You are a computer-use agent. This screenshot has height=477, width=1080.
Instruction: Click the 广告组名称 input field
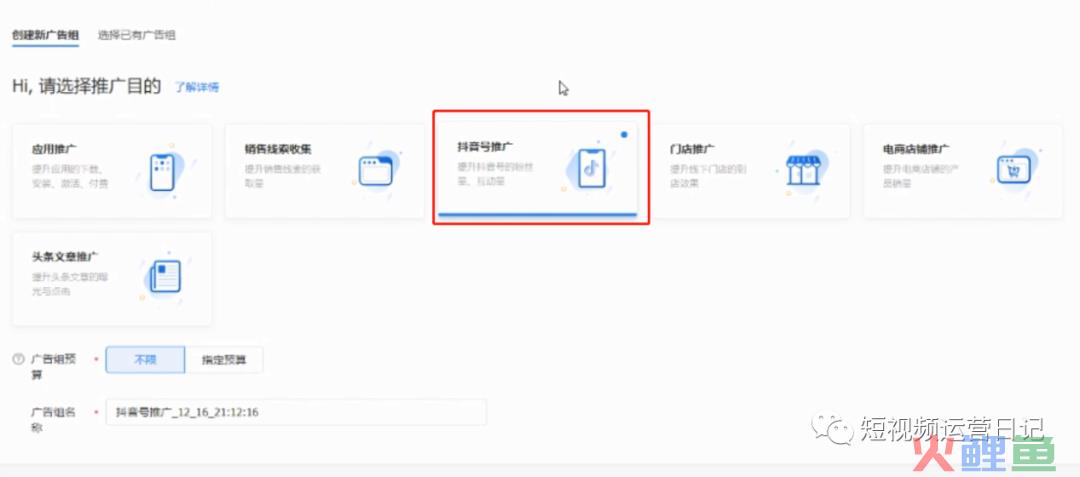pos(296,412)
